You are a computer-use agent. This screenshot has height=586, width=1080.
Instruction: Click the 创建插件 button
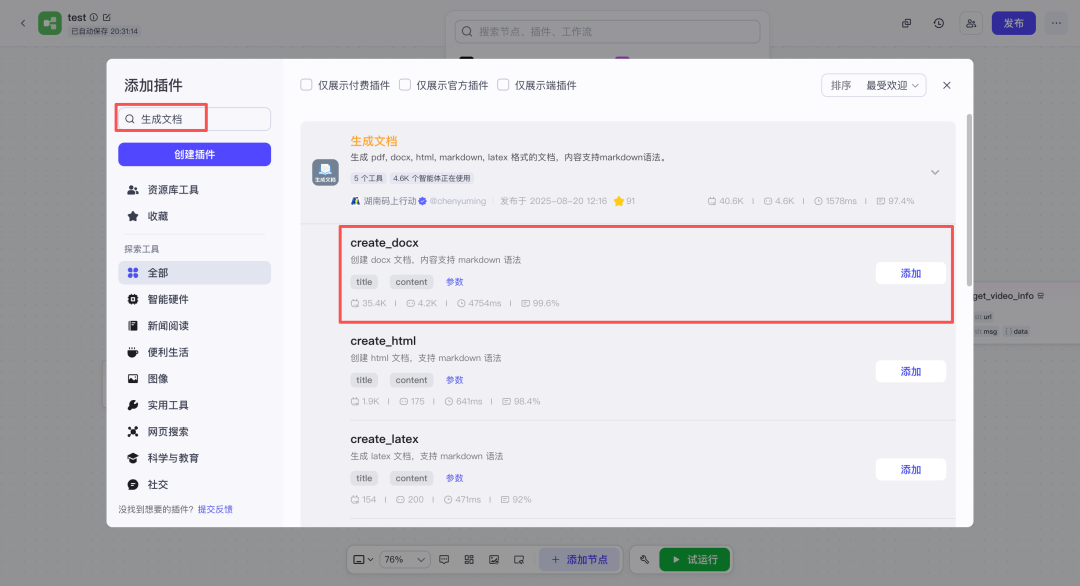tap(194, 154)
